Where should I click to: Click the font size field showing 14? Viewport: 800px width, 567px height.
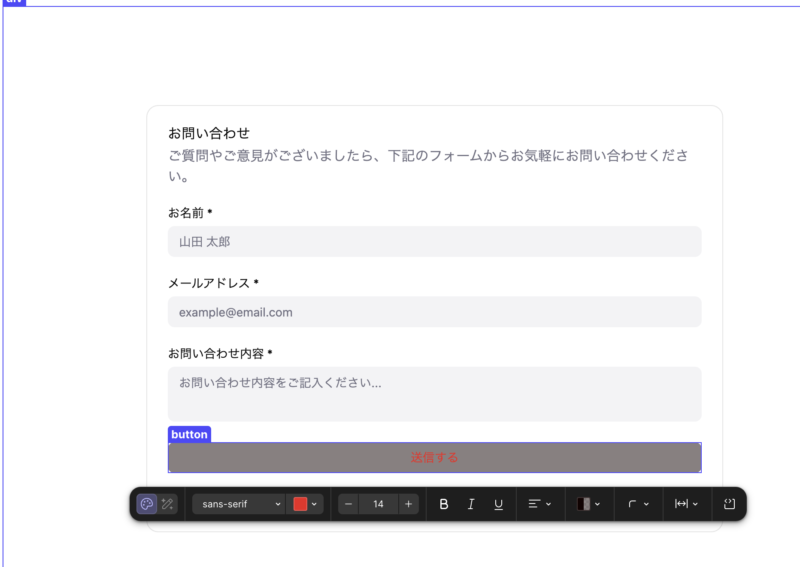[x=378, y=504]
